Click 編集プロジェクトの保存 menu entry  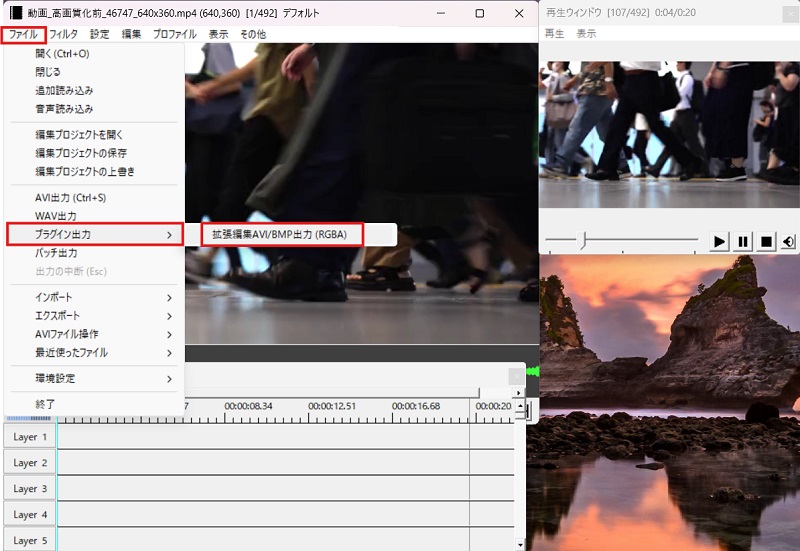click(81, 153)
